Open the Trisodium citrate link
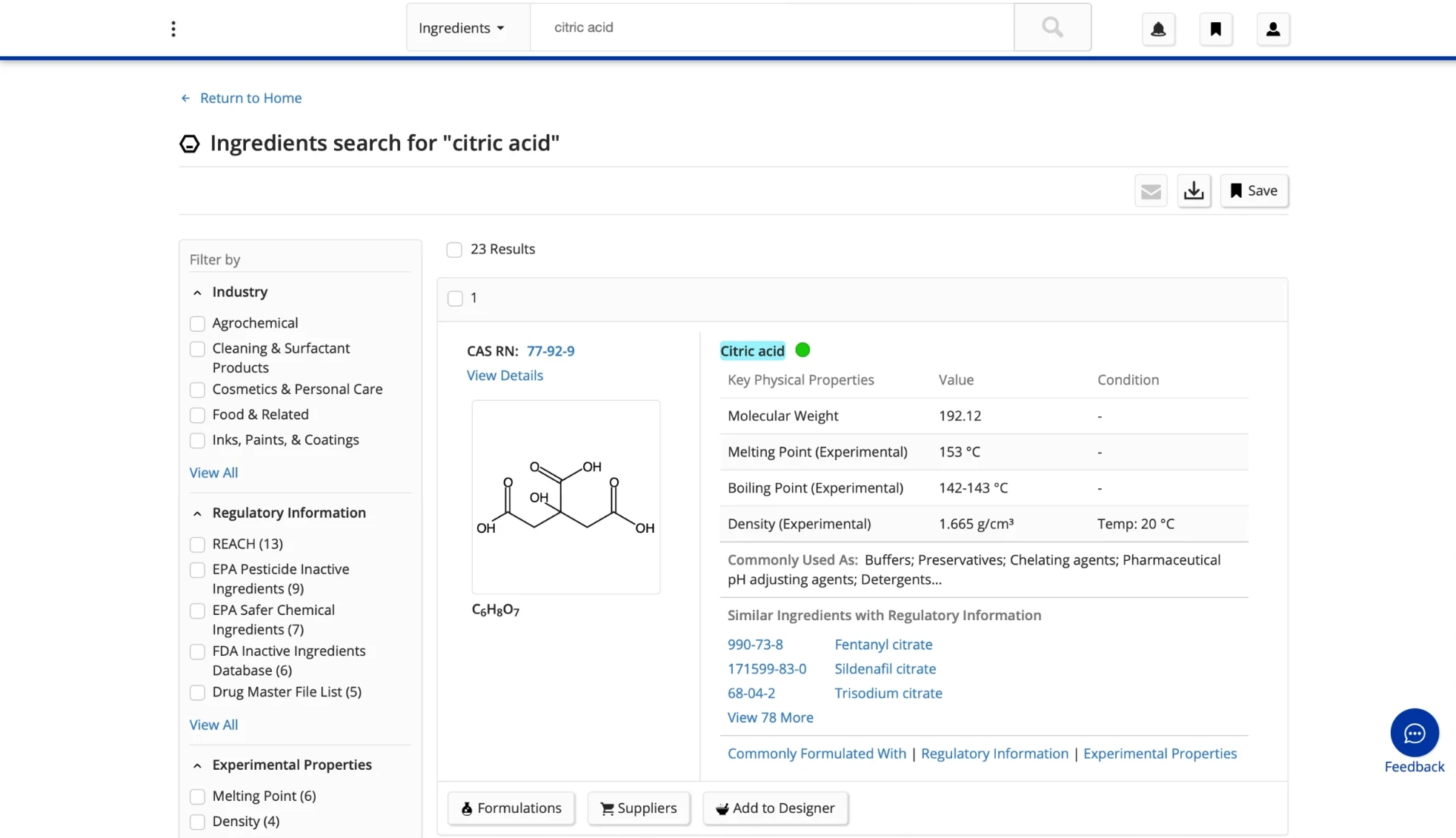Screen dimensions: 1456x838 coord(888,694)
